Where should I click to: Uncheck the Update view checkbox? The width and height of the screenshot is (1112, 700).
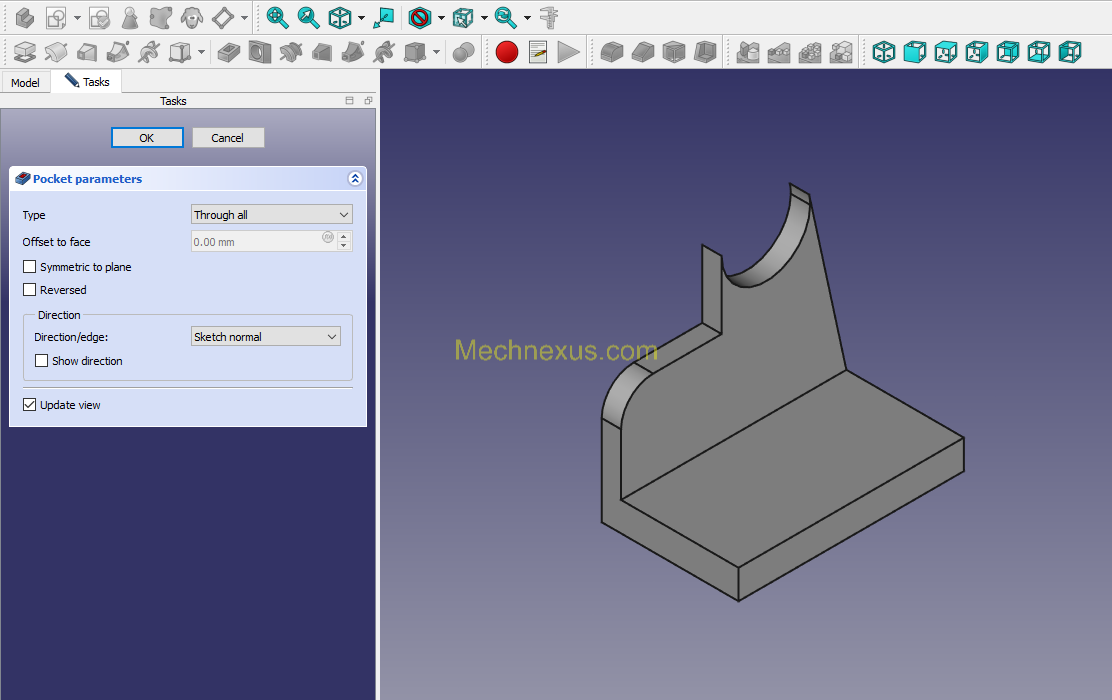pos(29,404)
